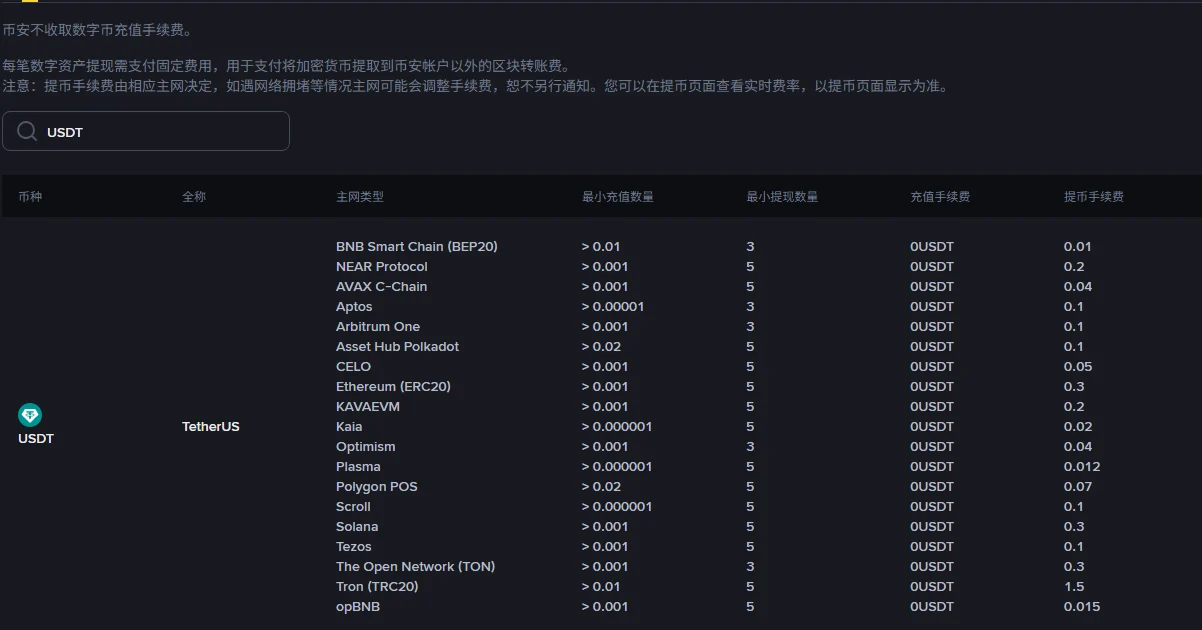Click Kaia withdrawal fee 0.02
Image resolution: width=1202 pixels, height=630 pixels.
(1078, 427)
